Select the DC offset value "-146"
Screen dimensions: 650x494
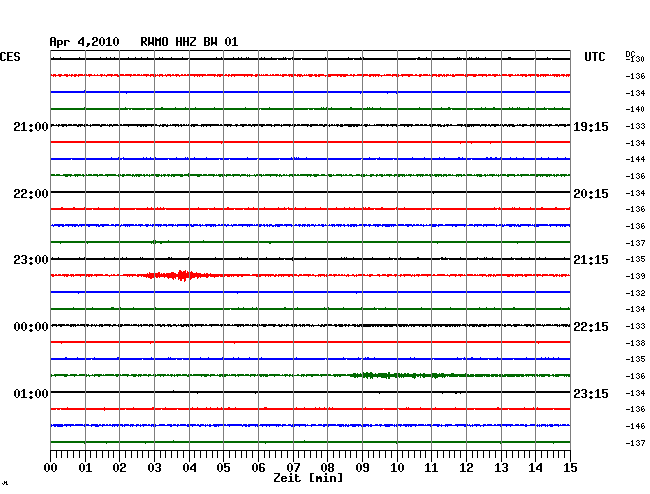point(635,426)
